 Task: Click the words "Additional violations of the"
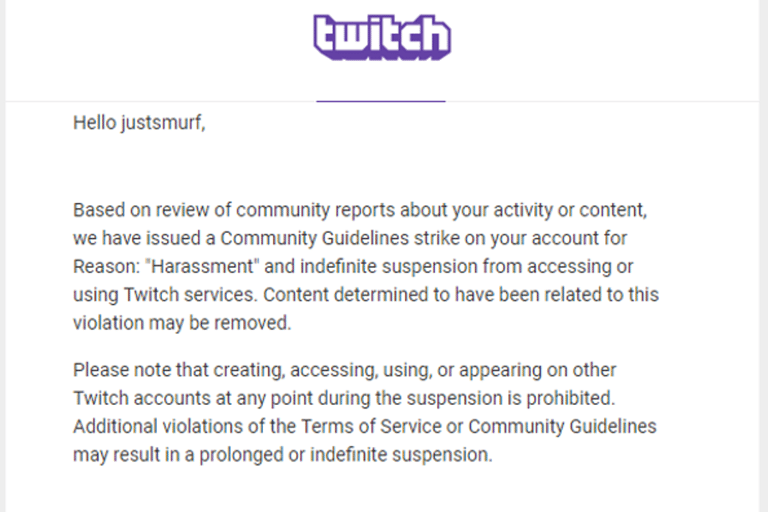(184, 426)
